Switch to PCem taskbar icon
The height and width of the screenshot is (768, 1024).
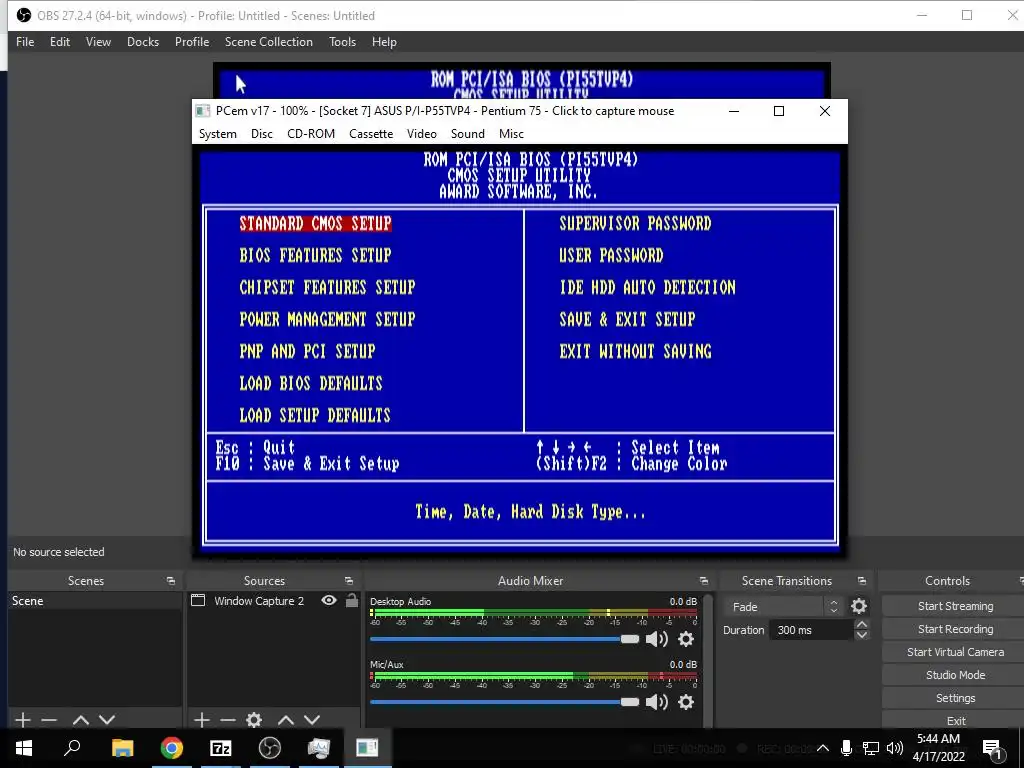(x=367, y=748)
